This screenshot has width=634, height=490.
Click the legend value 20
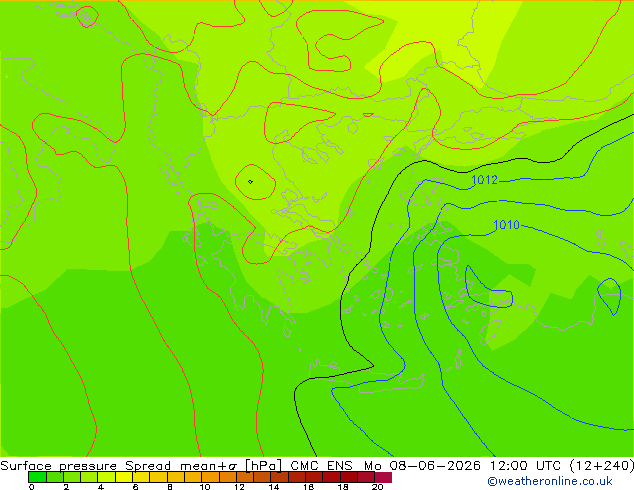click(x=377, y=487)
